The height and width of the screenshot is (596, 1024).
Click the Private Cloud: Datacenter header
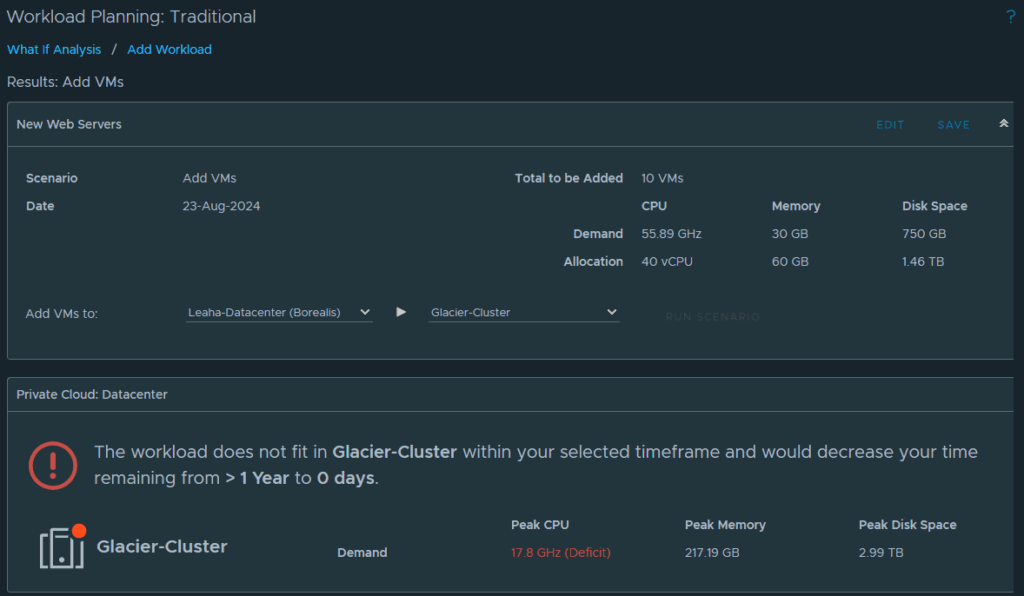point(92,394)
